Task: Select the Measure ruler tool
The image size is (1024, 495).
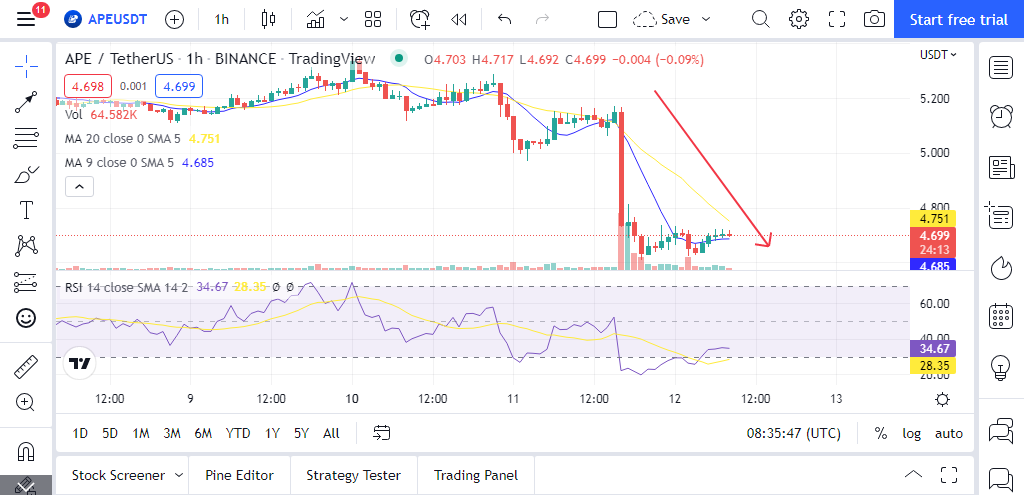Action: [x=27, y=367]
